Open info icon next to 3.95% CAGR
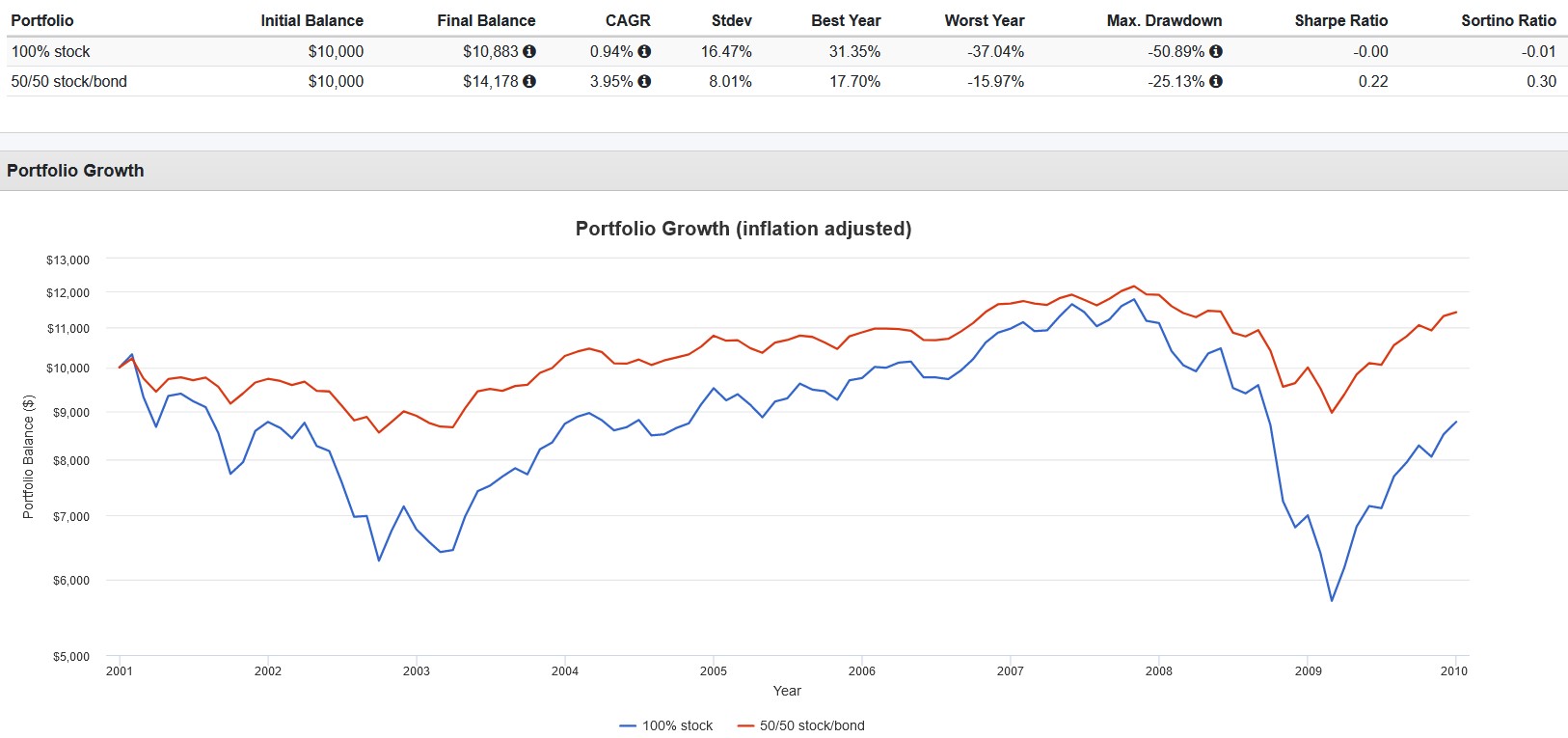 click(644, 81)
